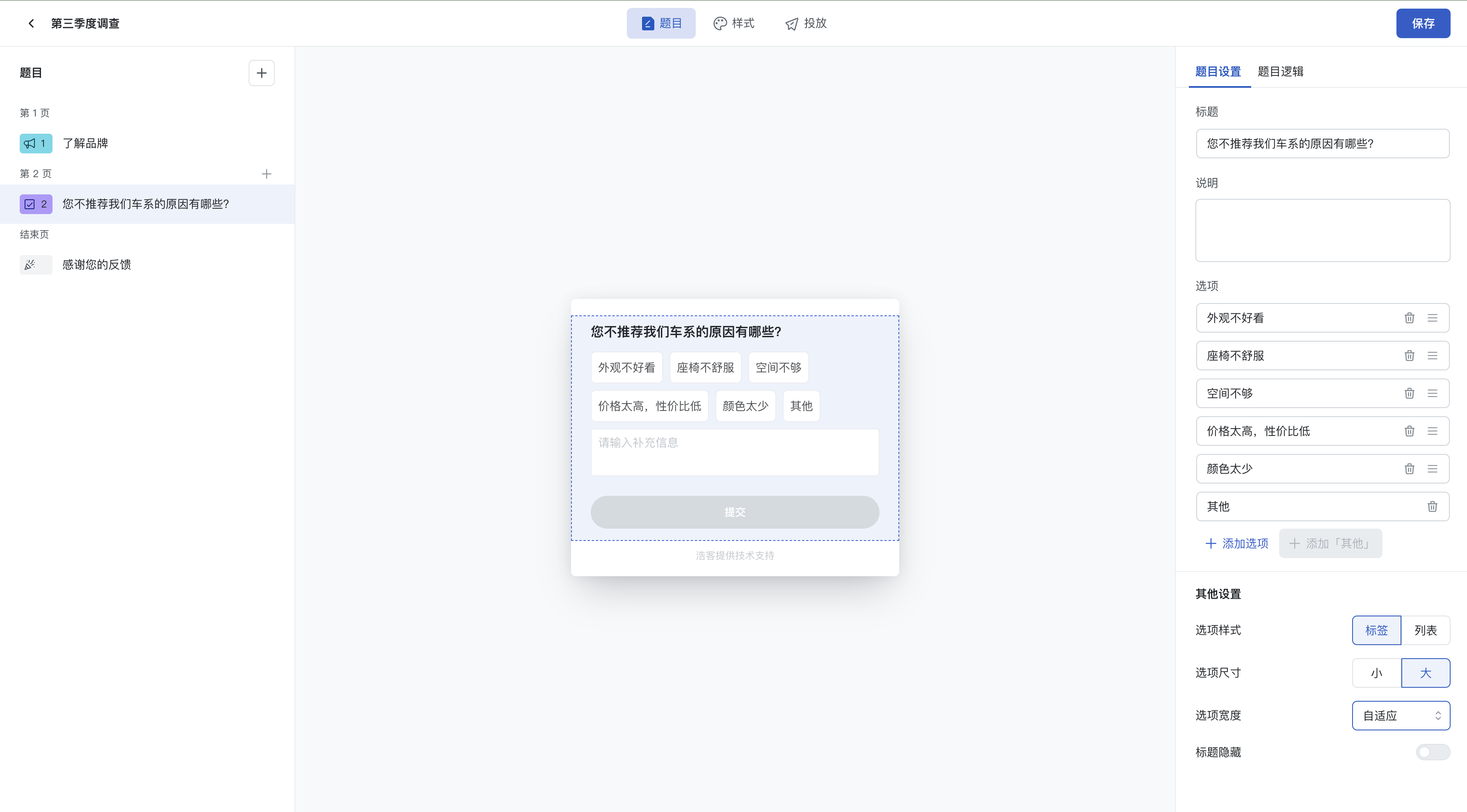This screenshot has height=812, width=1467.
Task: Set option style to 标签
Action: coord(1376,630)
